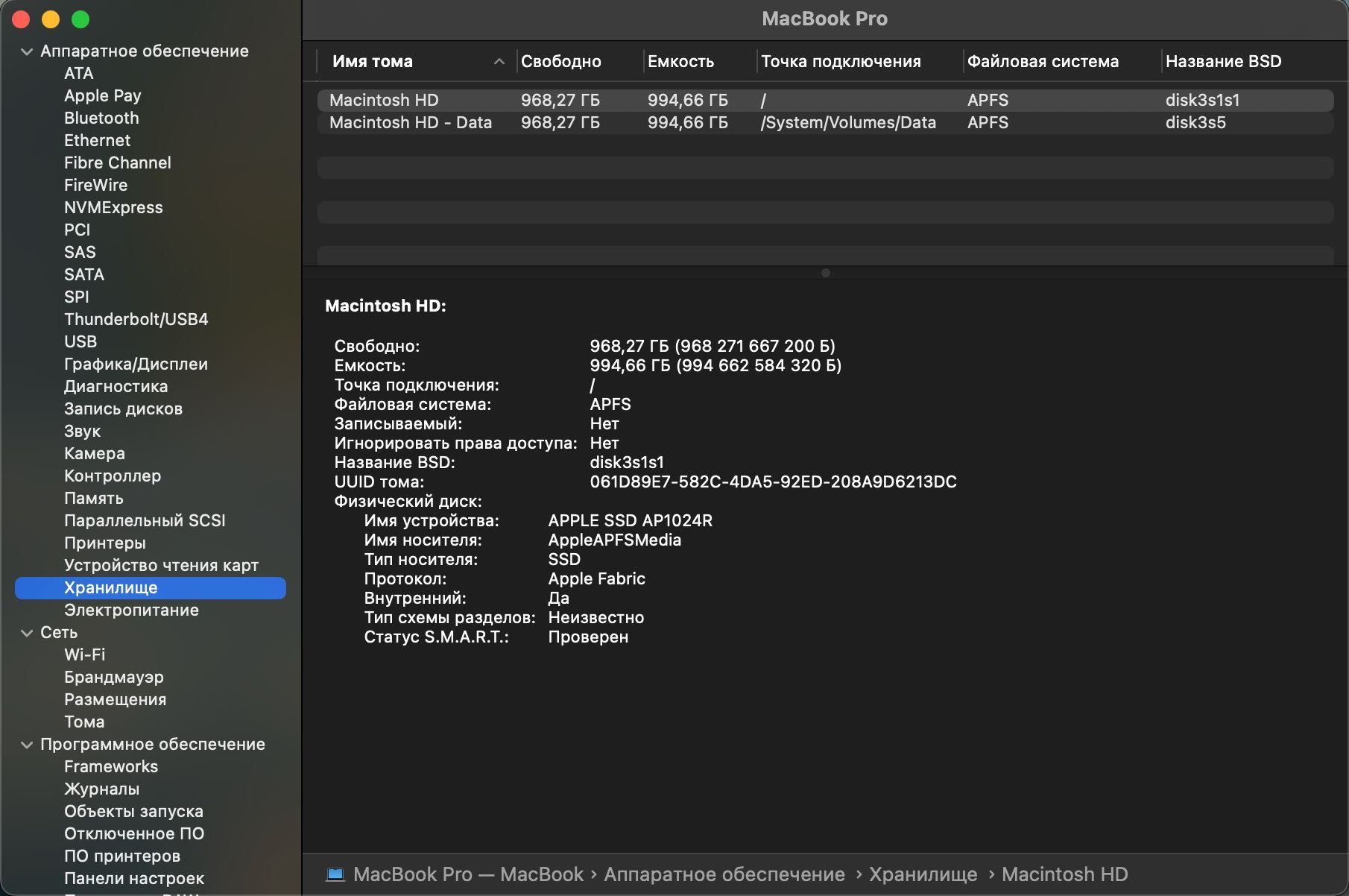Select Thunderbolt/USB4 item
This screenshot has width=1349, height=896.
point(136,319)
